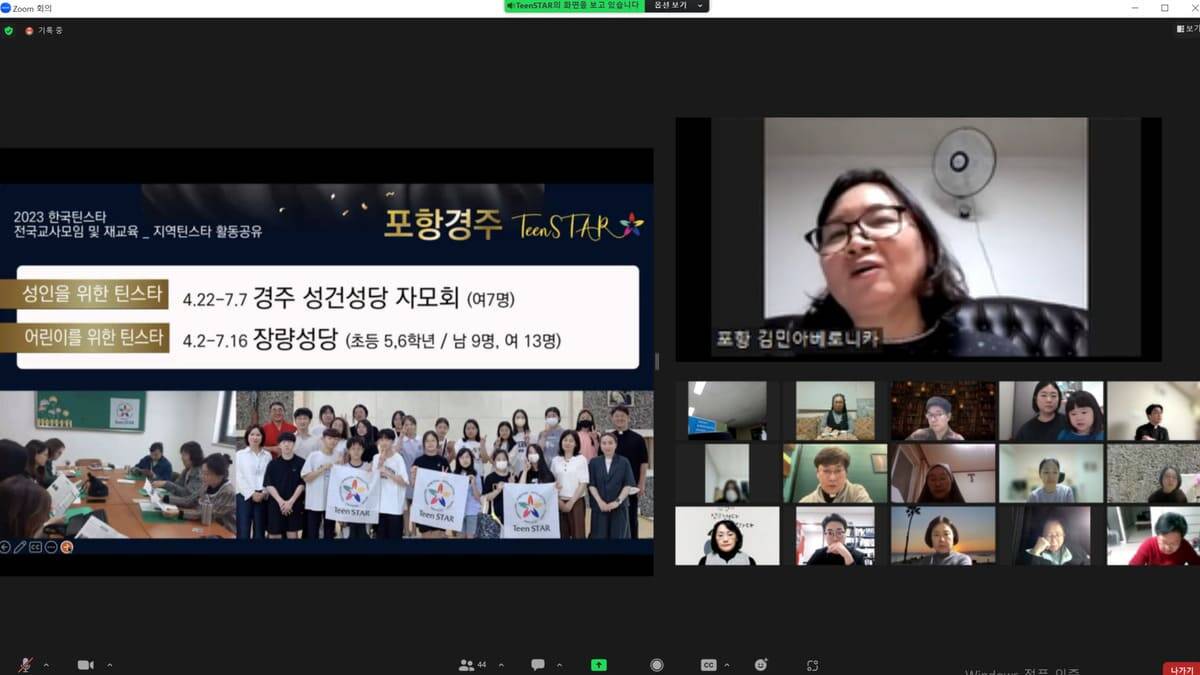Start video with the camera icon
The width and height of the screenshot is (1200, 675).
click(86, 665)
